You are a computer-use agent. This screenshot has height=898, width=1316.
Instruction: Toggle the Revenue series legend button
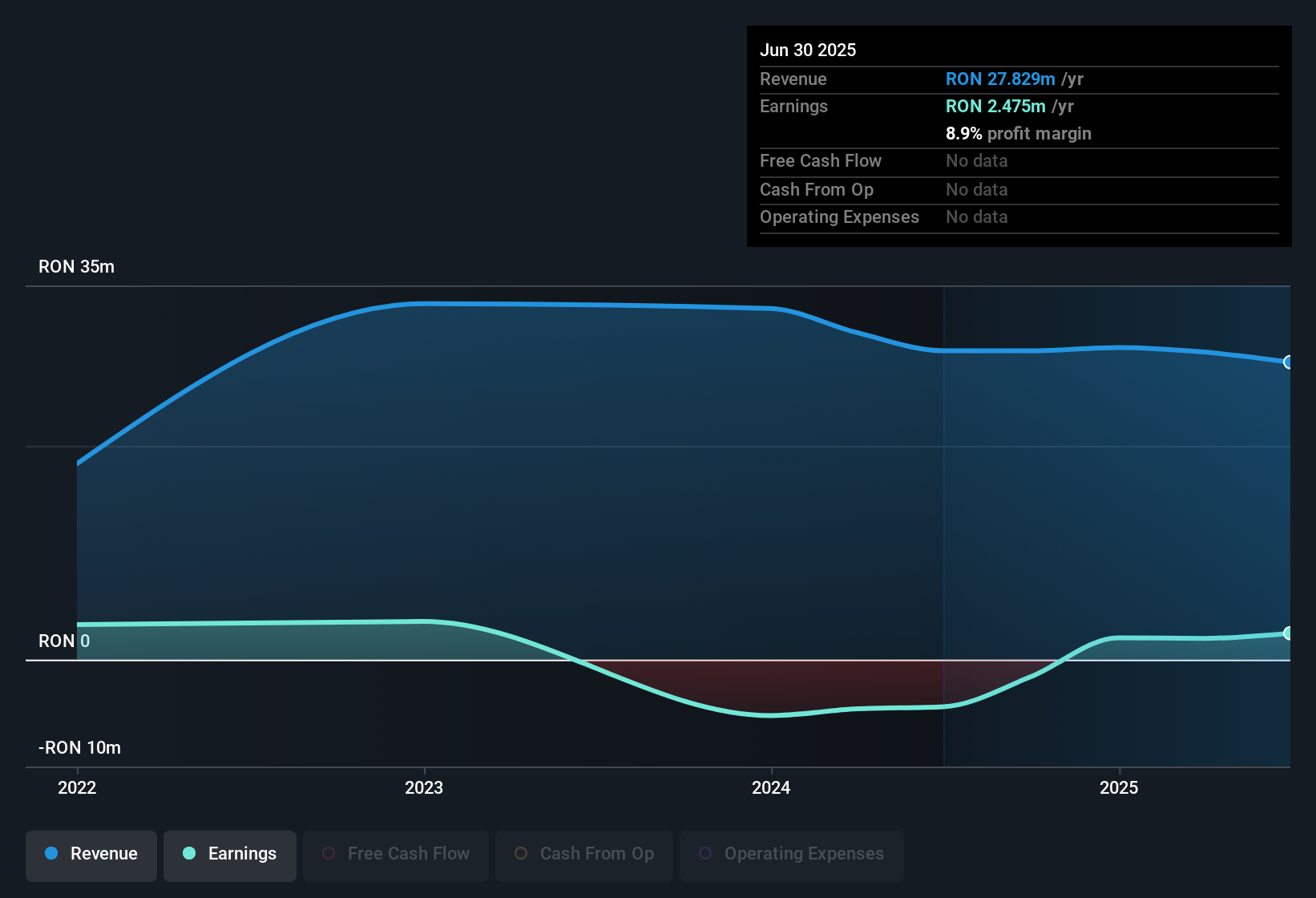point(91,856)
